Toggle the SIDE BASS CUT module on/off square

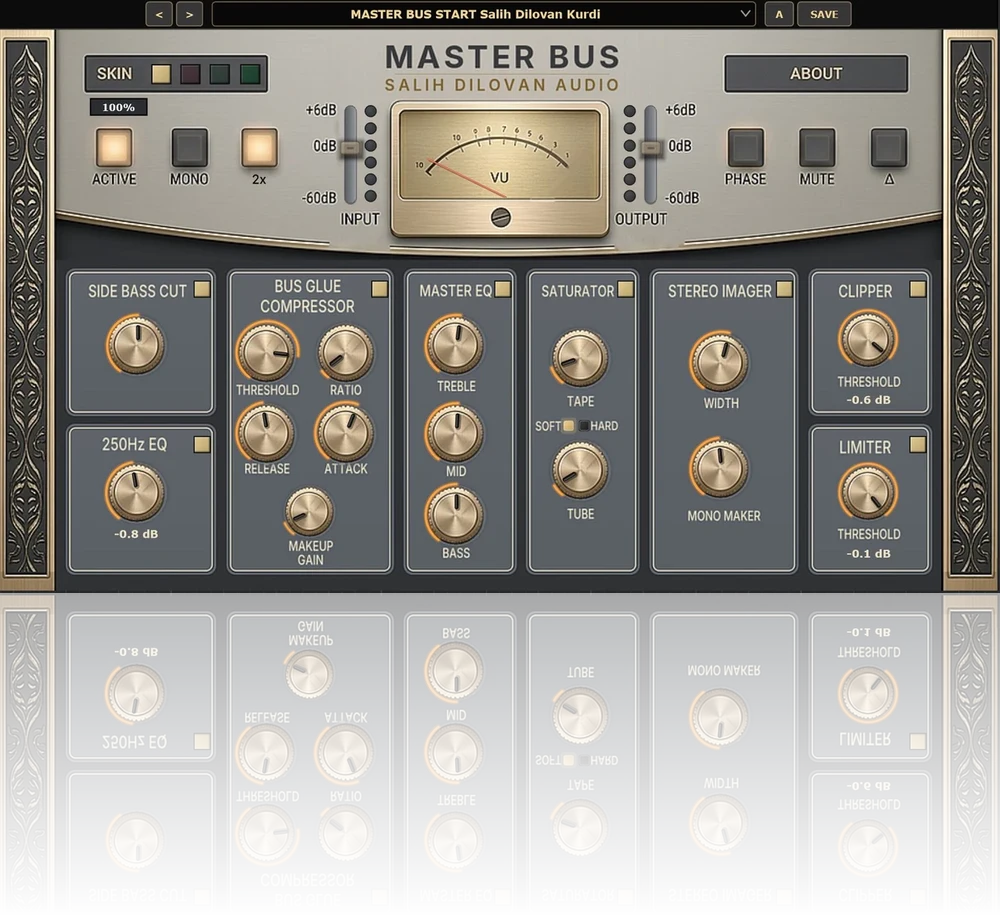(x=202, y=290)
